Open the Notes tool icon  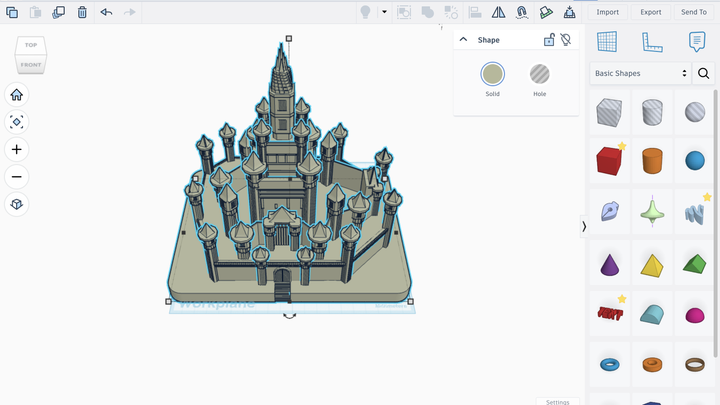point(697,41)
